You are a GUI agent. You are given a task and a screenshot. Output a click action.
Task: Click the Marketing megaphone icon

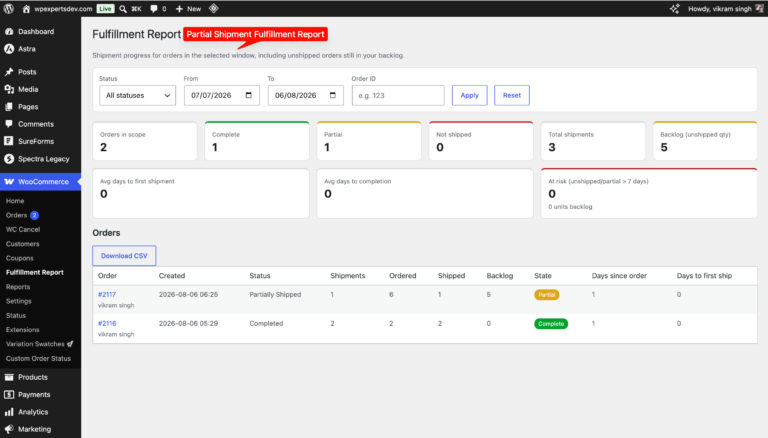[x=9, y=429]
